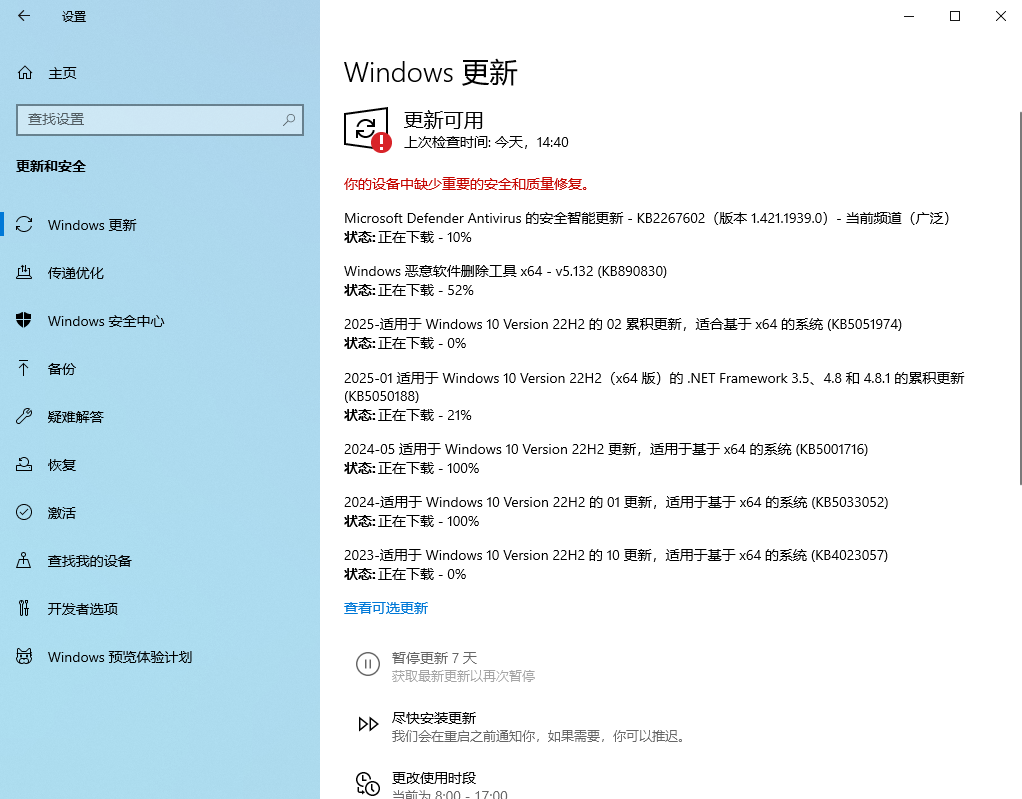Click the 获取最新更新以再次暂停 description text
The width and height of the screenshot is (1022, 799).
coord(463,676)
